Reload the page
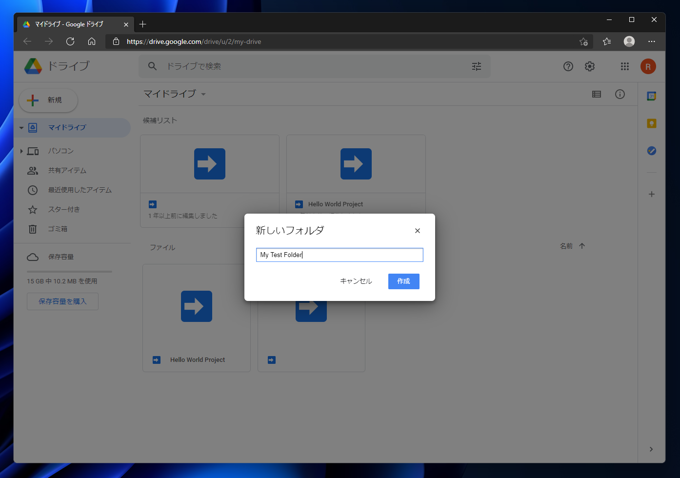Viewport: 680px width, 478px height. pos(70,42)
